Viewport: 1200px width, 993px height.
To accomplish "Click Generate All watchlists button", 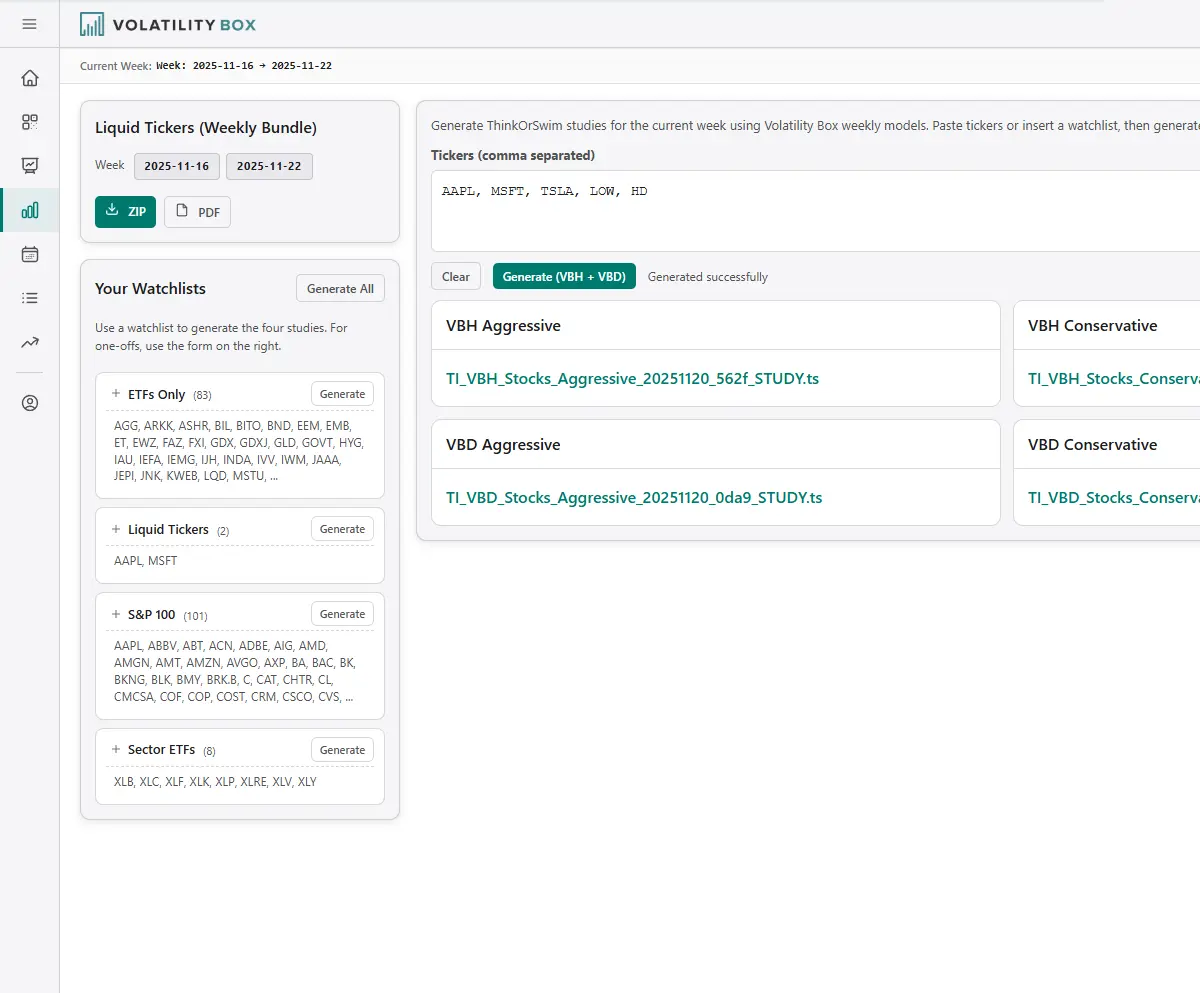I will [340, 288].
